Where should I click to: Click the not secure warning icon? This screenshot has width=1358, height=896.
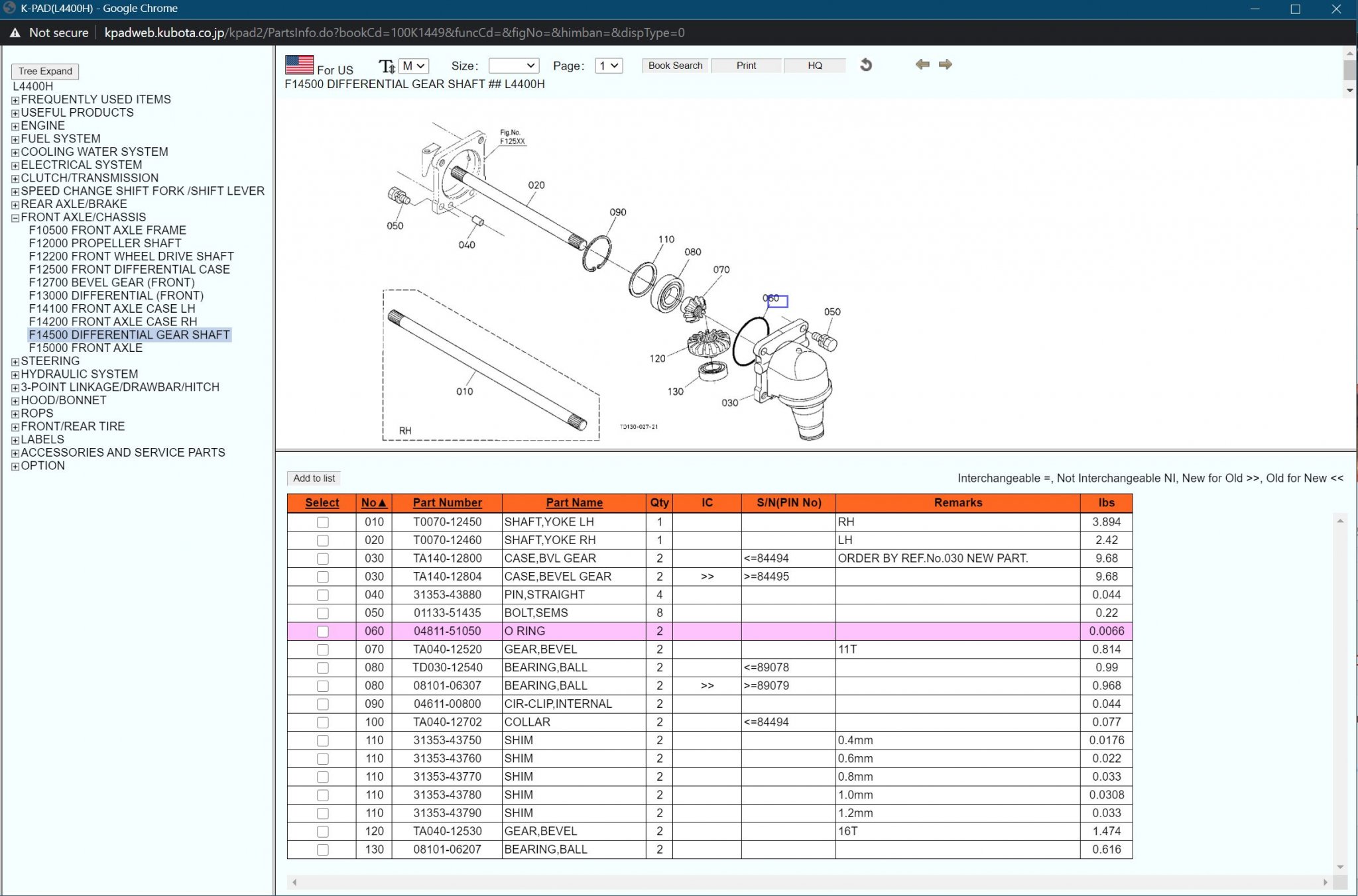[15, 32]
